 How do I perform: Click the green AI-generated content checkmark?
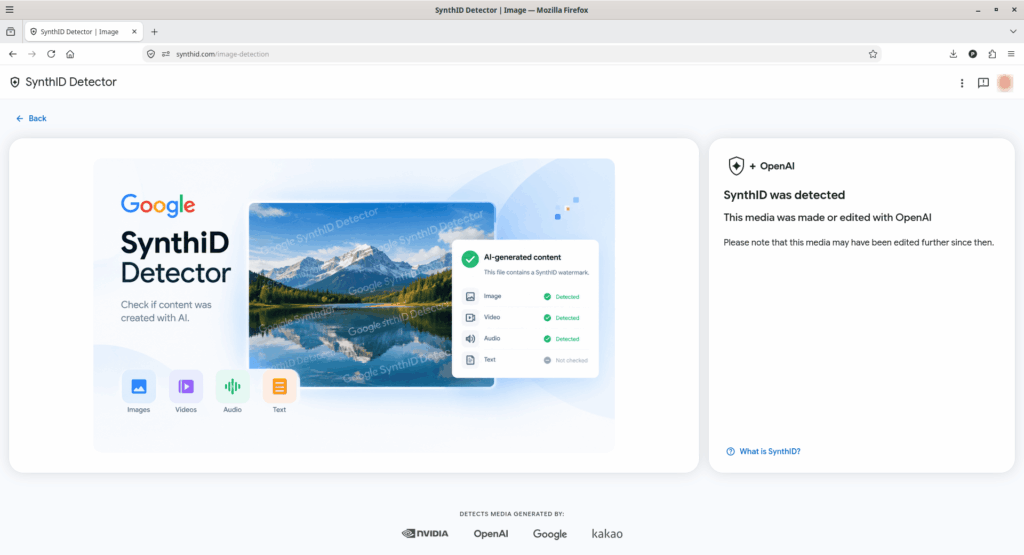point(470,259)
